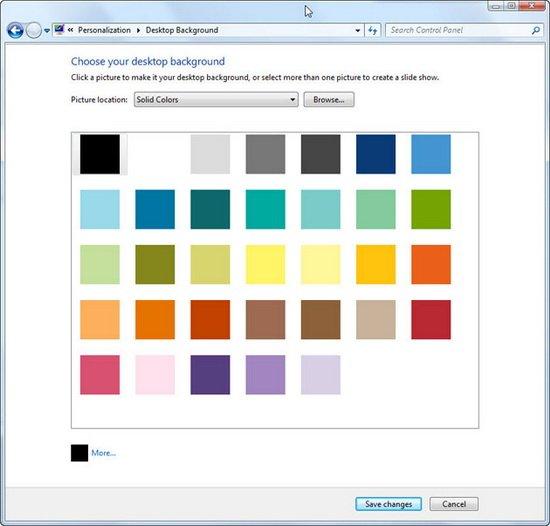Viewport: 550px width, 526px height.
Task: Click the refresh button beside address bar
Action: [x=373, y=31]
